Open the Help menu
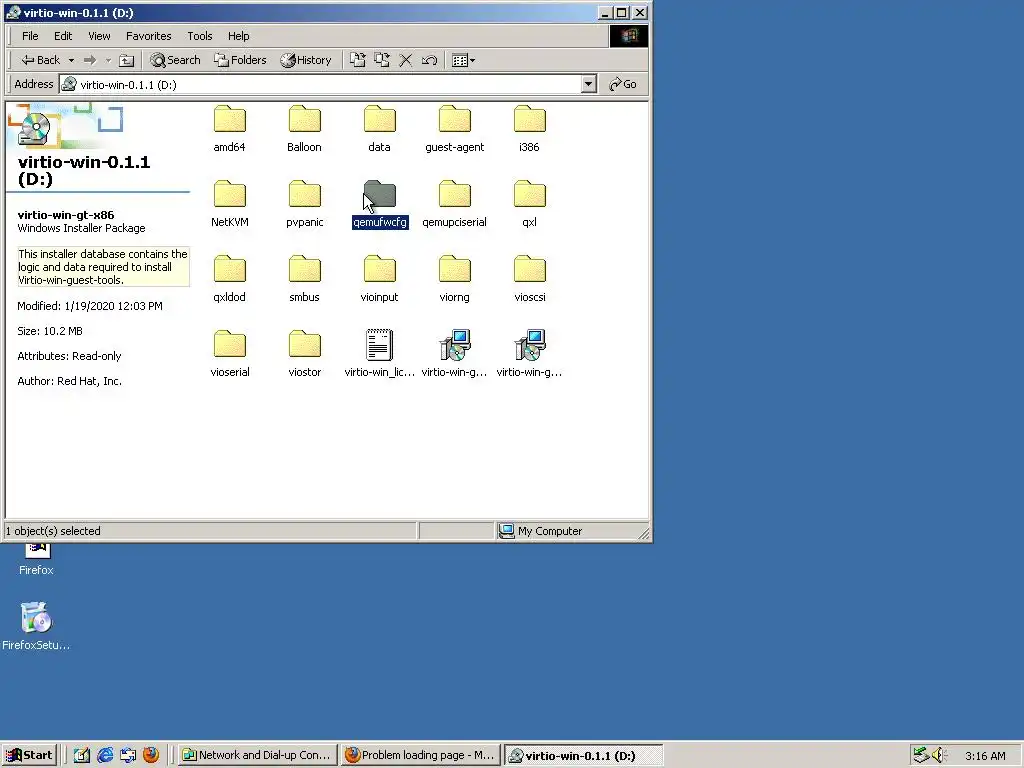This screenshot has width=1024, height=768. [x=238, y=36]
